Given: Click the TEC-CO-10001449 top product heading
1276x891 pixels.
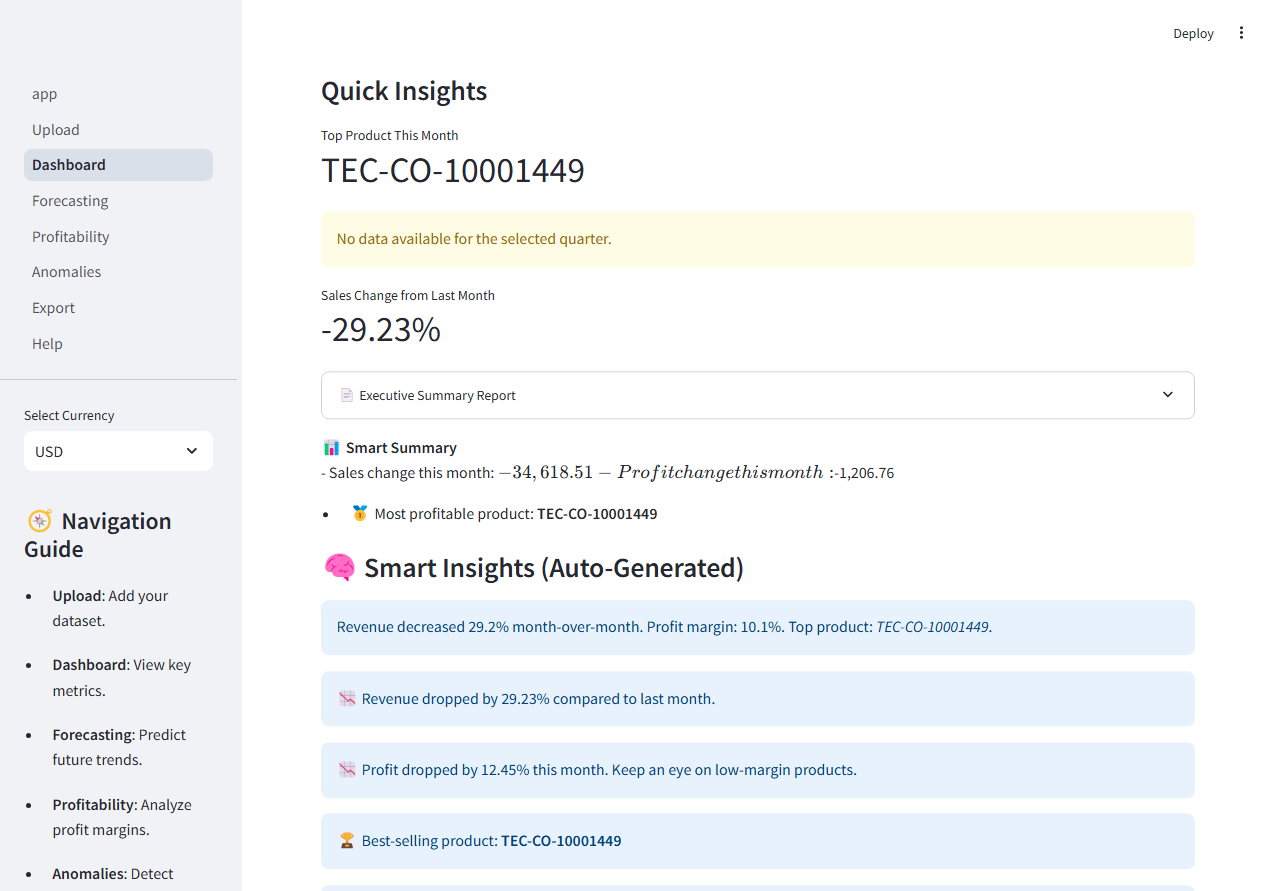Looking at the screenshot, I should pos(452,171).
